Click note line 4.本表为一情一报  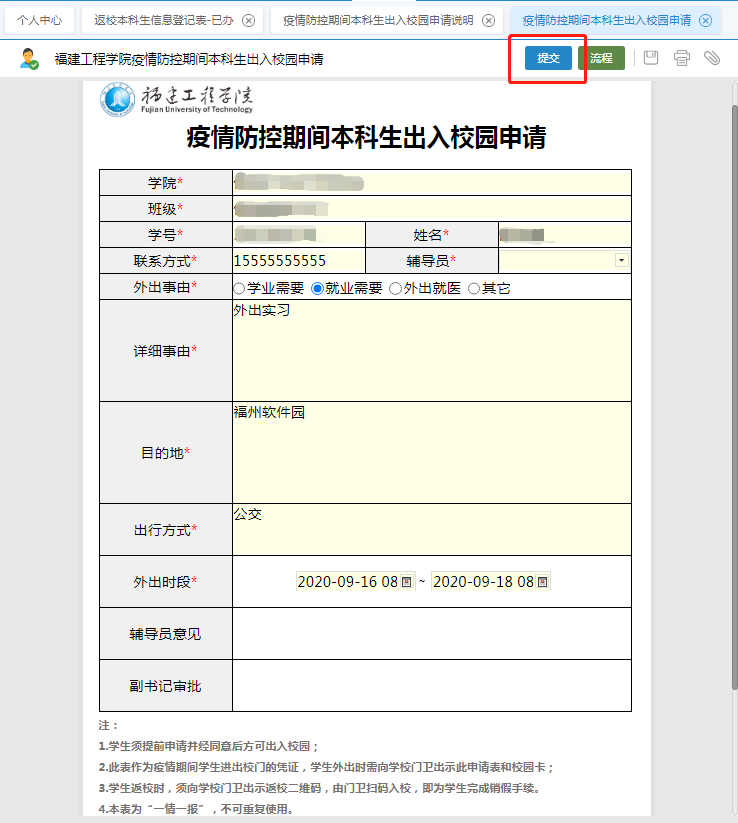tap(196, 809)
